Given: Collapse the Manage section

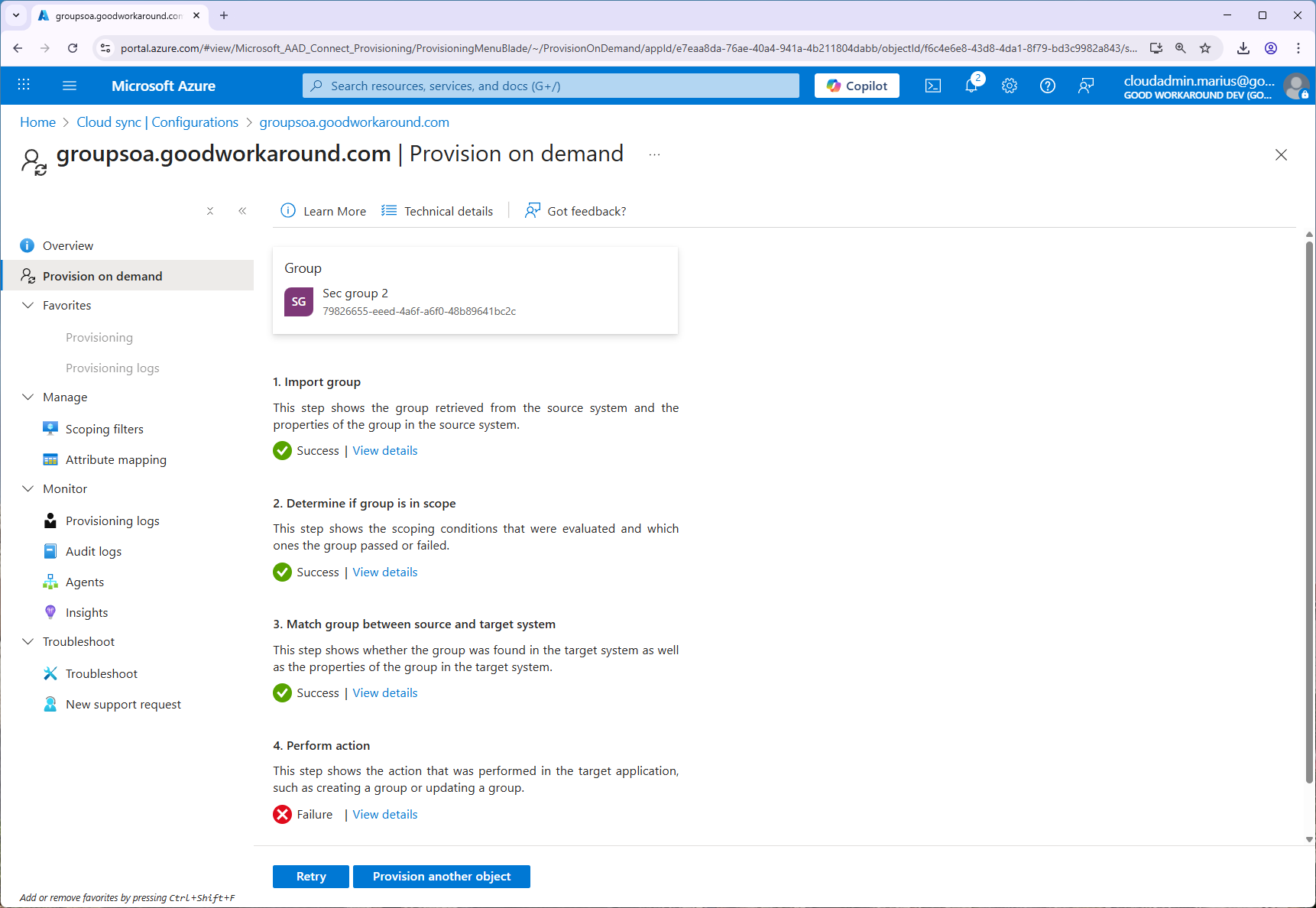Looking at the screenshot, I should tap(28, 397).
